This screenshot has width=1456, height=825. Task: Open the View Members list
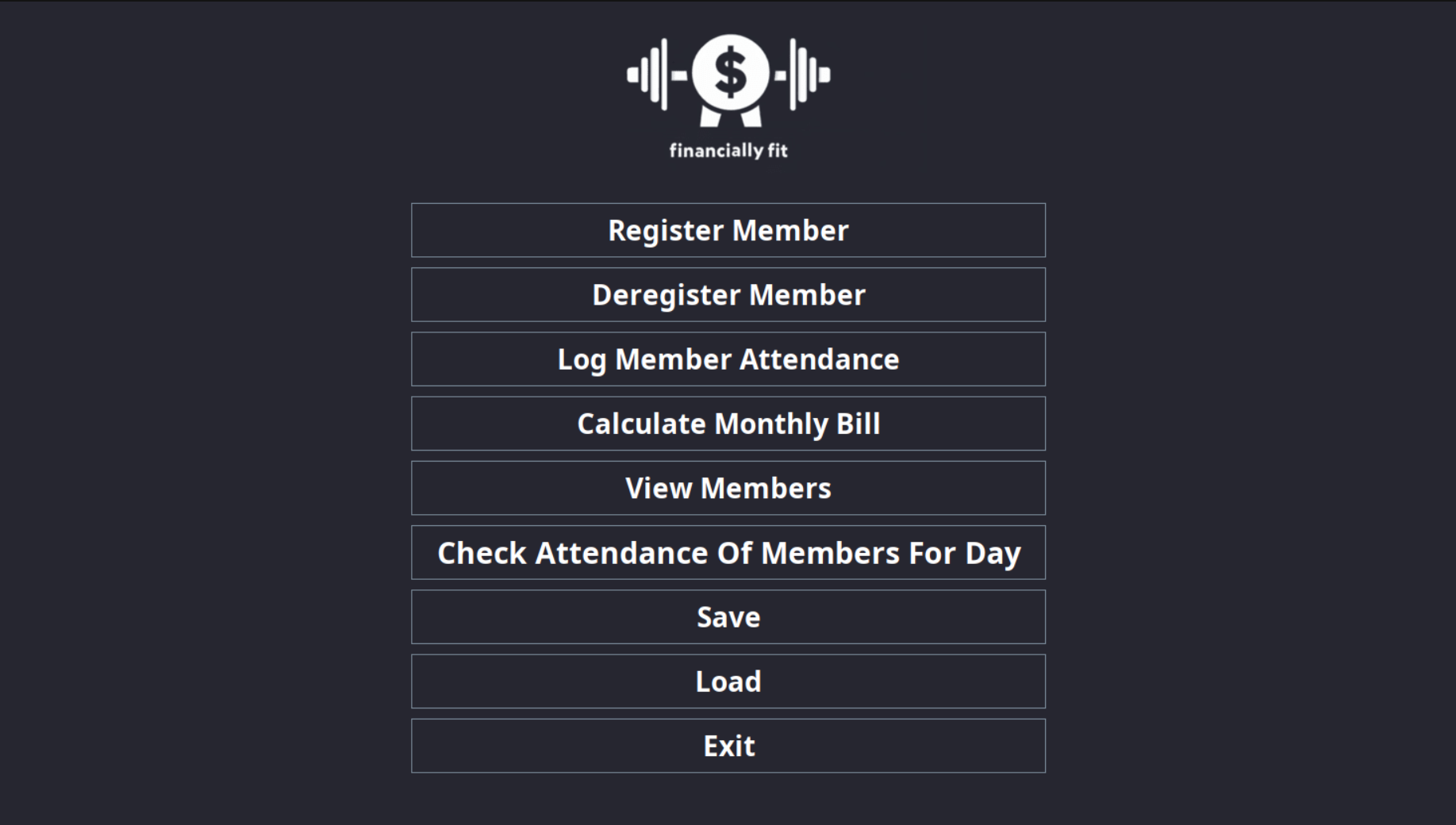pyautogui.click(x=728, y=488)
